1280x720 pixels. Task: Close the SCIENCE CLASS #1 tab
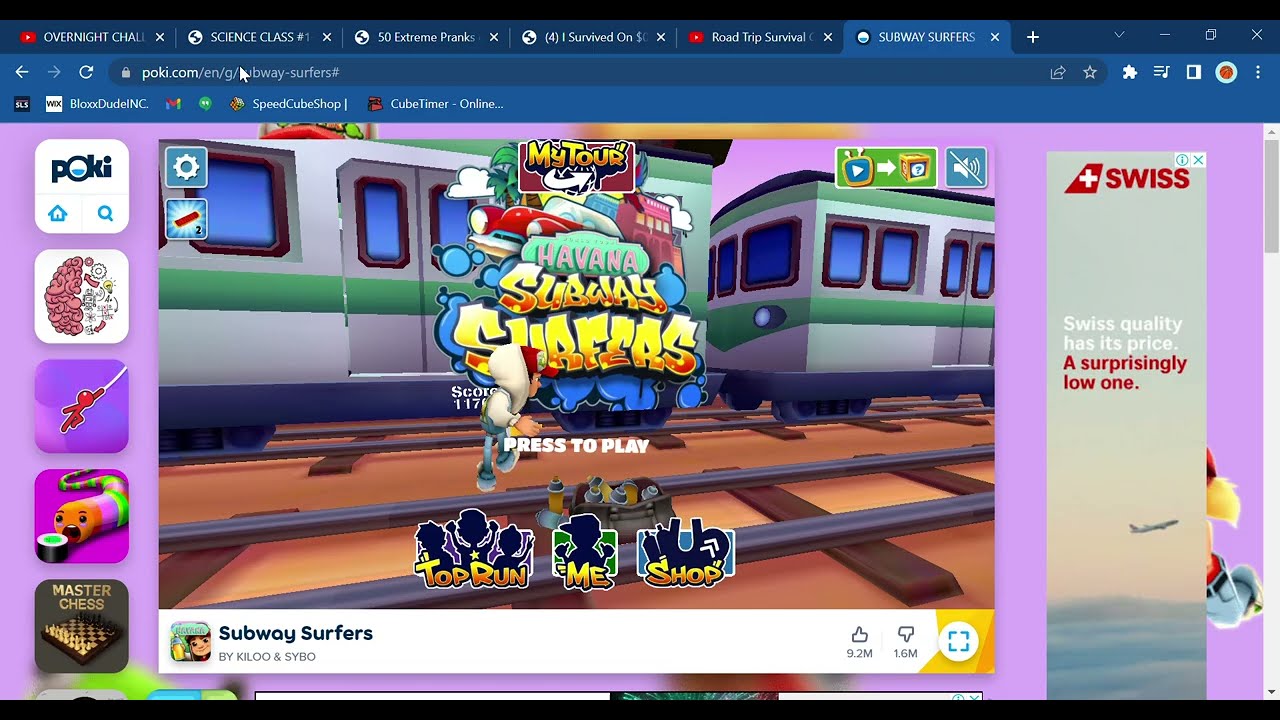pos(327,37)
